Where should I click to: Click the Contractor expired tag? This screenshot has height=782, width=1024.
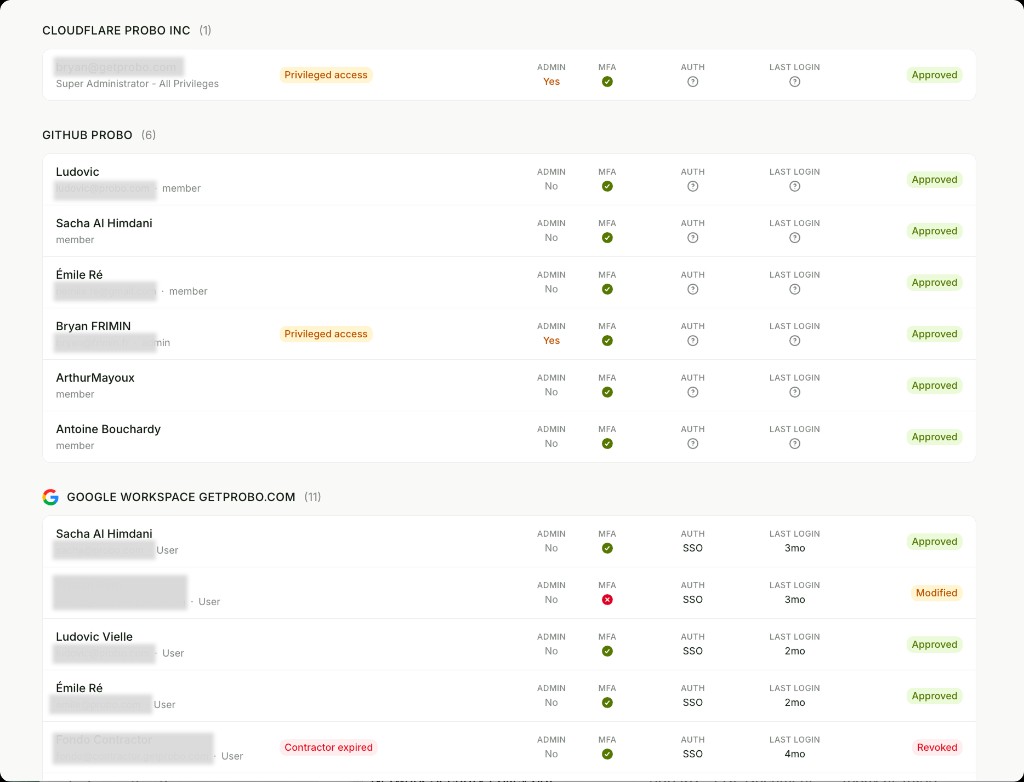(x=328, y=747)
